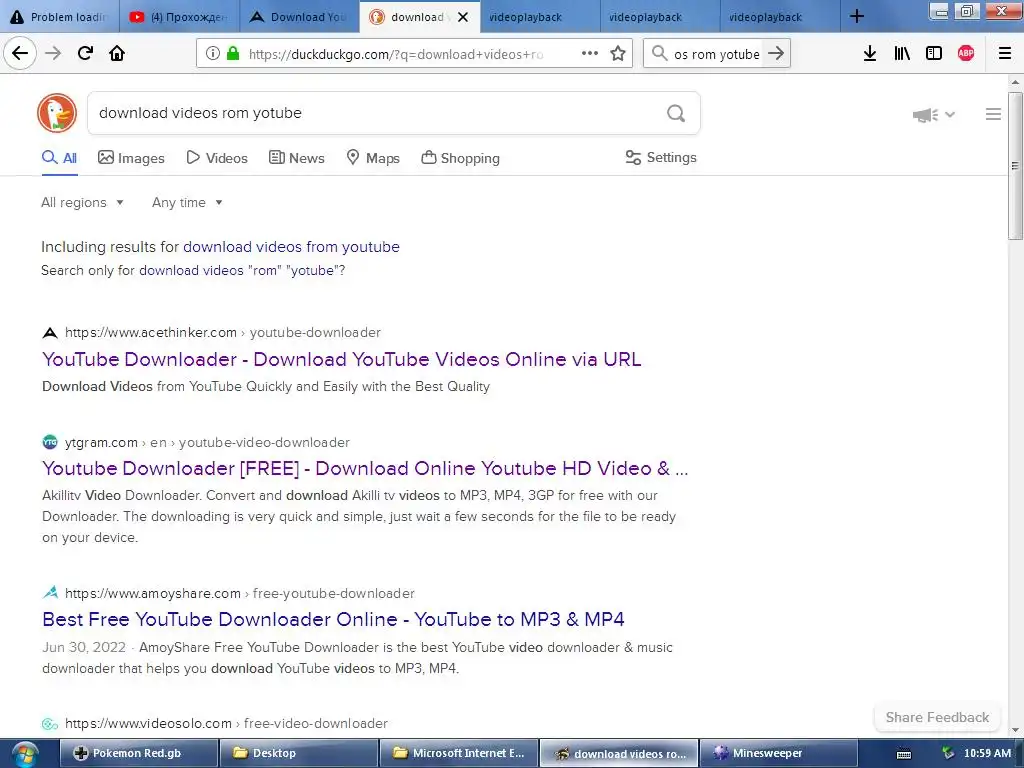Open the DuckDuckGo side menu icon
The height and width of the screenshot is (768, 1024).
click(x=993, y=114)
